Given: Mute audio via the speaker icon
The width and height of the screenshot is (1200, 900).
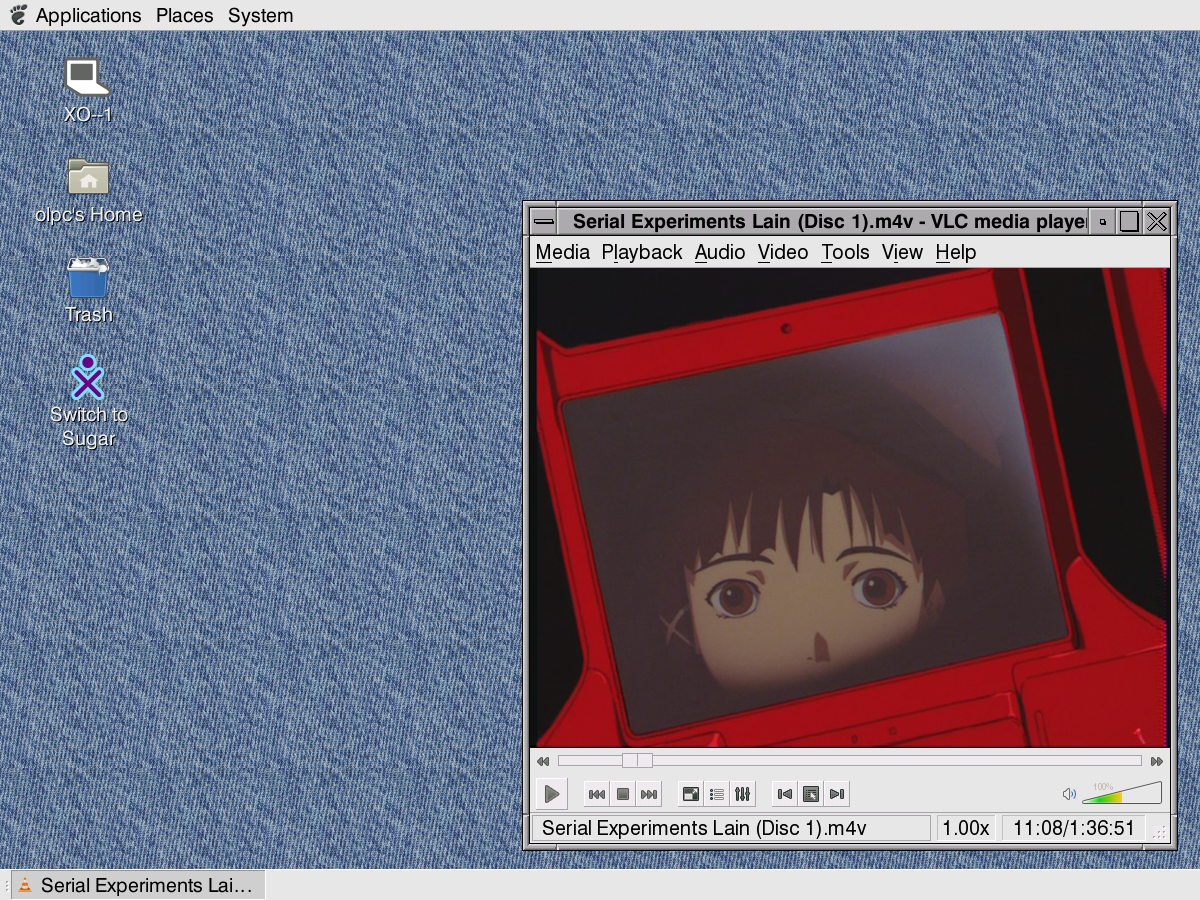Looking at the screenshot, I should pyautogui.click(x=1069, y=794).
